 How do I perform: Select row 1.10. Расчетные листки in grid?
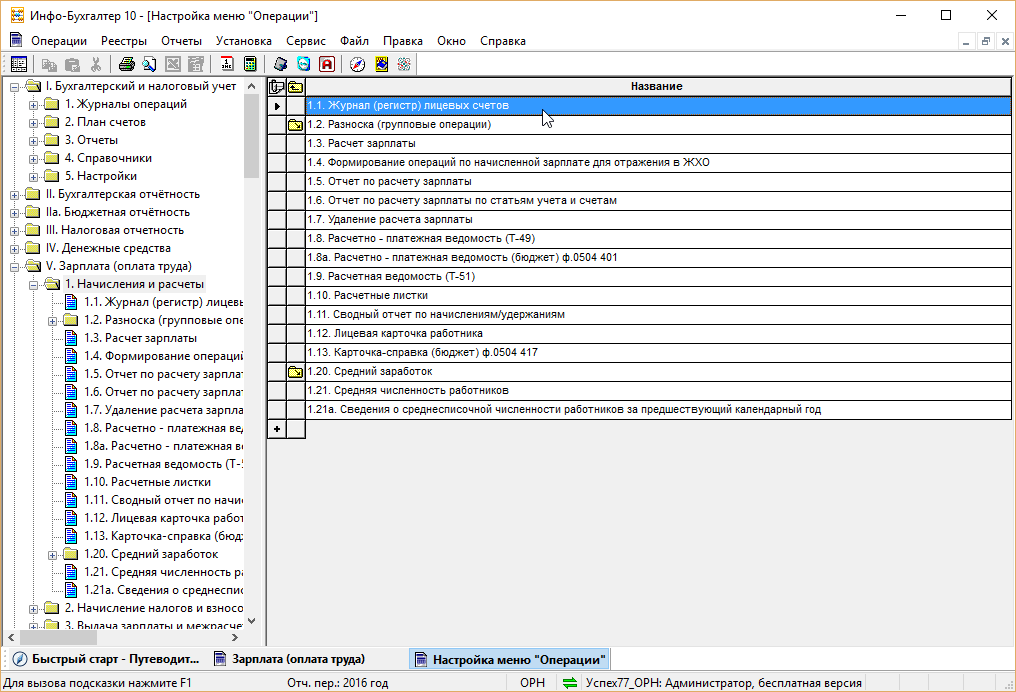click(658, 295)
